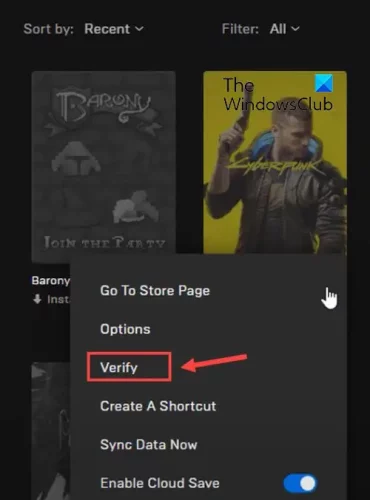Click the Sort by label
This screenshot has width=370, height=500.
(49, 29)
